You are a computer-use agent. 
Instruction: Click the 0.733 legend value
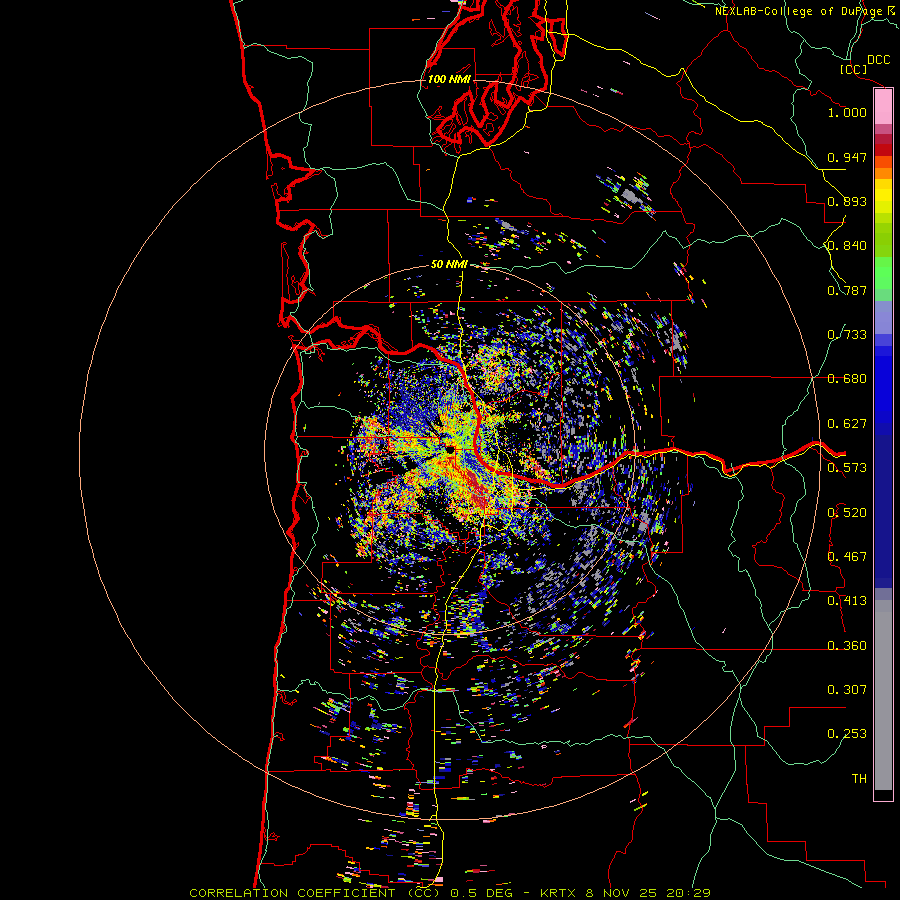click(847, 335)
